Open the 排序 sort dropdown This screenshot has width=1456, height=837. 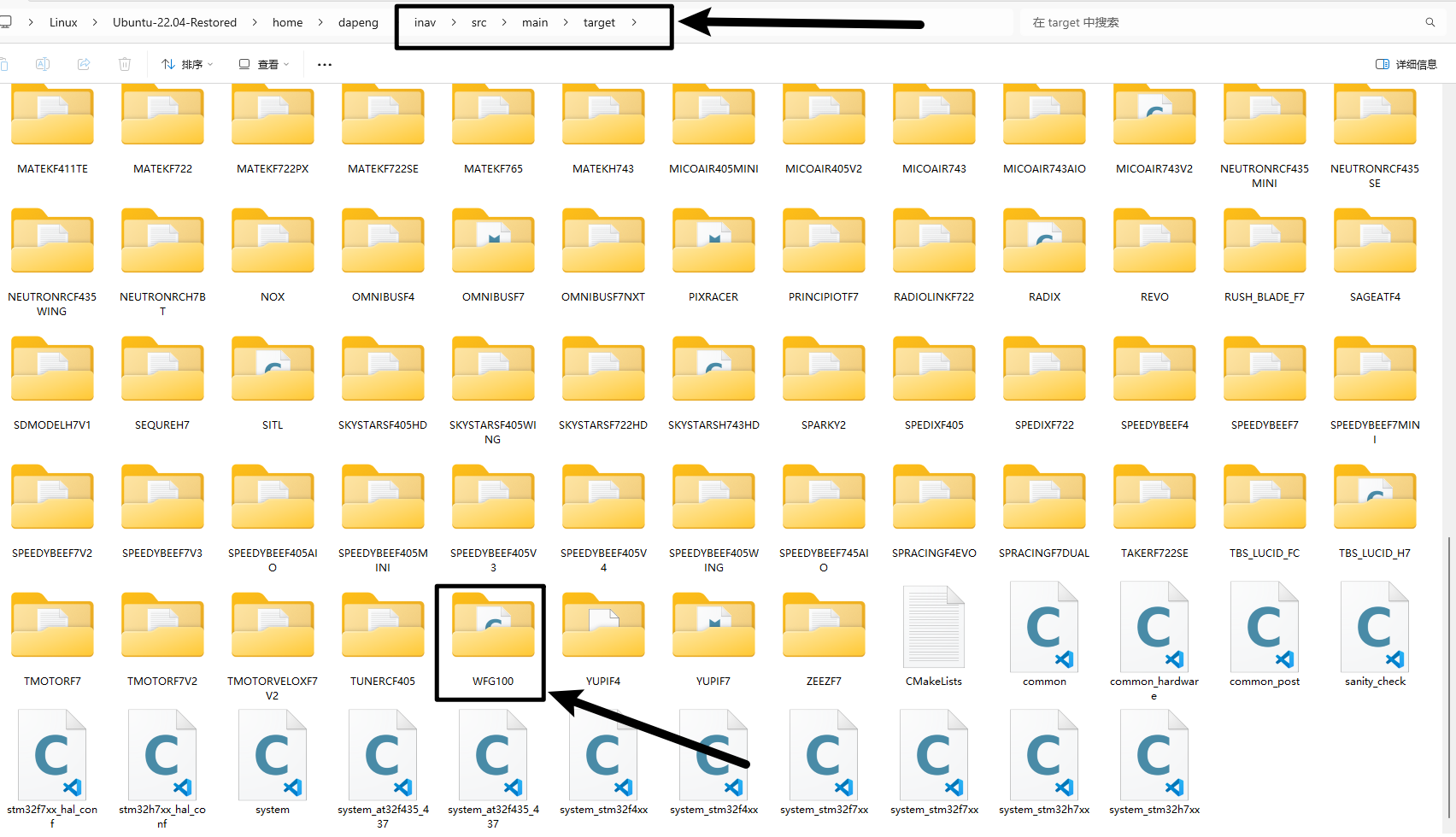coord(187,64)
